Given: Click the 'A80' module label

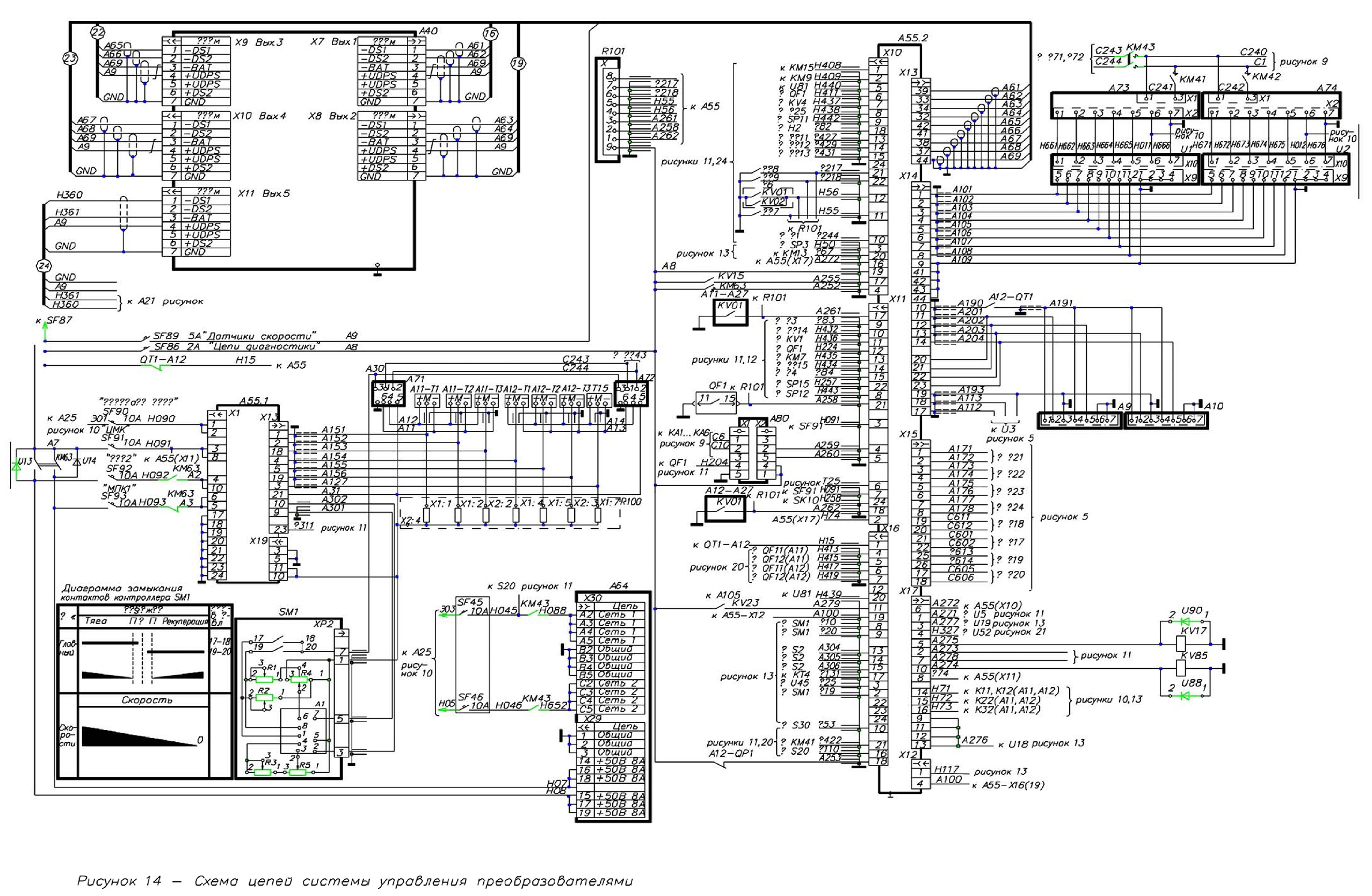Looking at the screenshot, I should coord(779,419).
